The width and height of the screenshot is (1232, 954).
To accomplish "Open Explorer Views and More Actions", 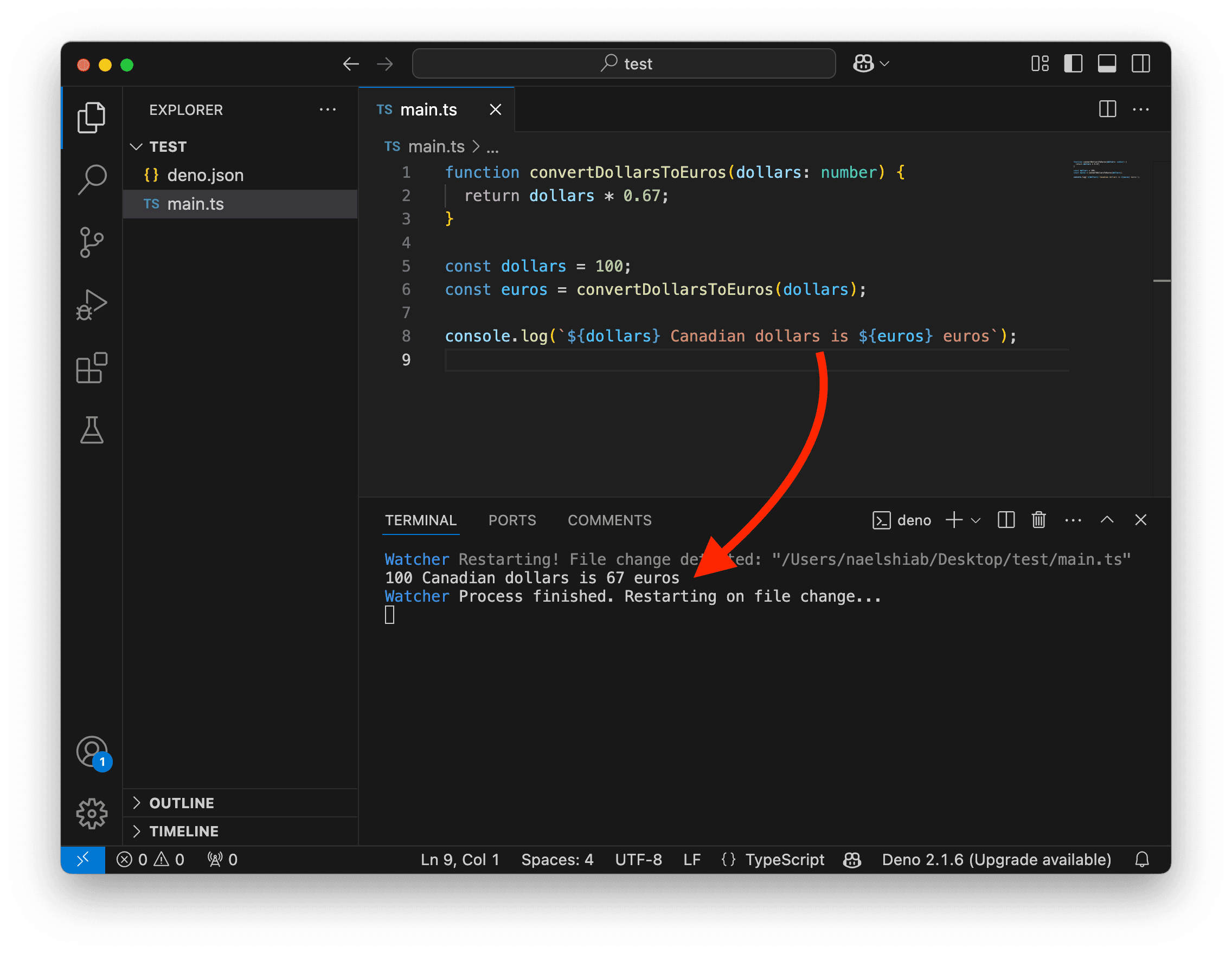I will pyautogui.click(x=328, y=109).
